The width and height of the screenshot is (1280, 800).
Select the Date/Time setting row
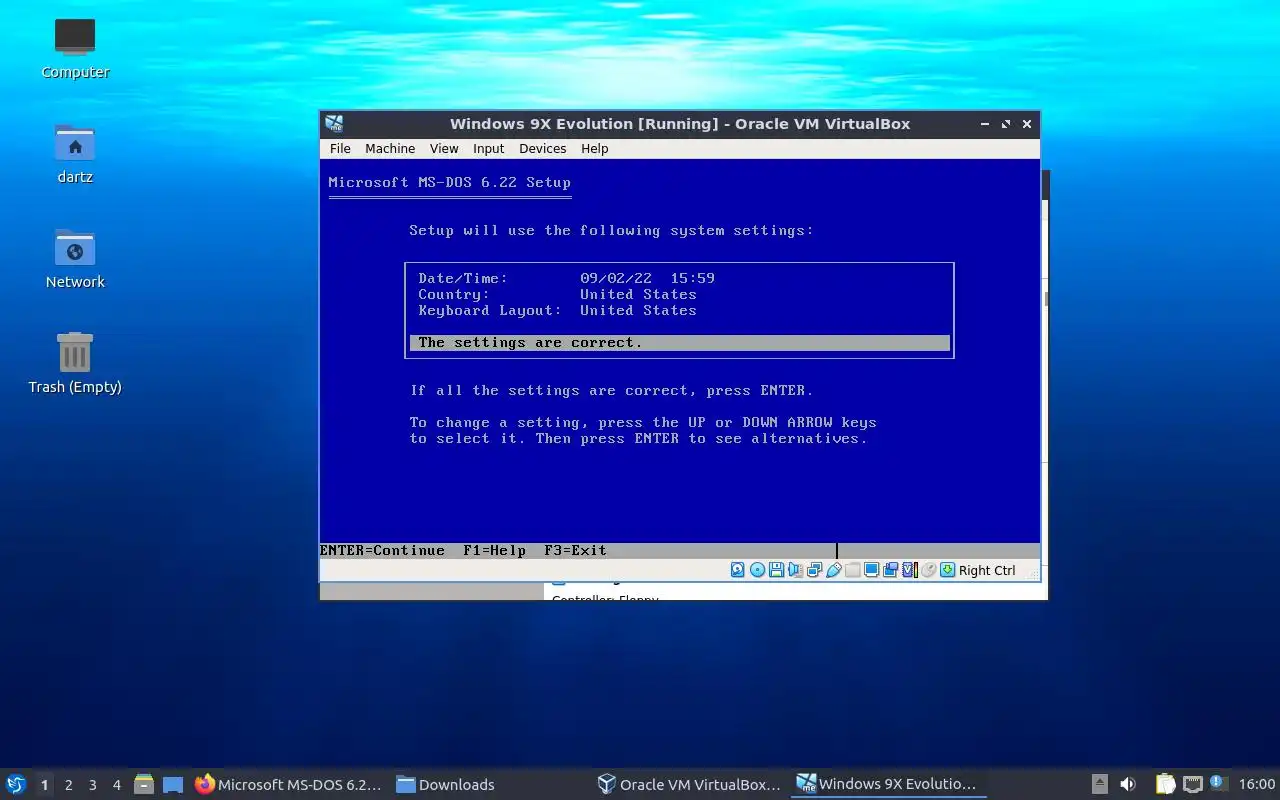tap(566, 278)
